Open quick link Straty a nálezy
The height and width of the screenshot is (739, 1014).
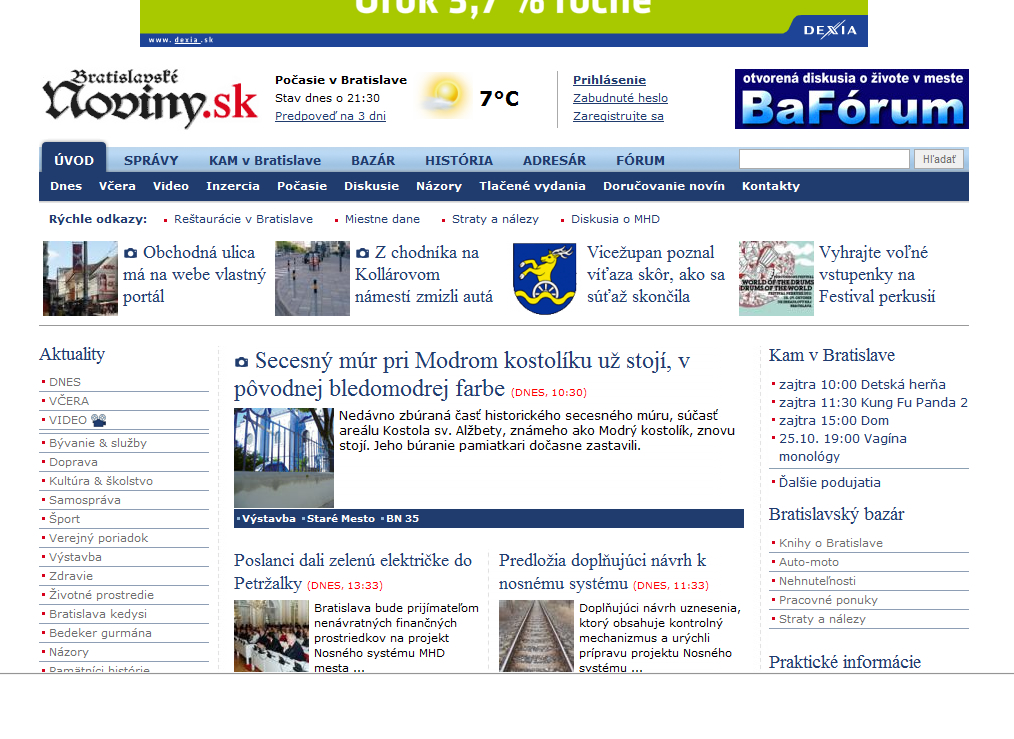[495, 219]
